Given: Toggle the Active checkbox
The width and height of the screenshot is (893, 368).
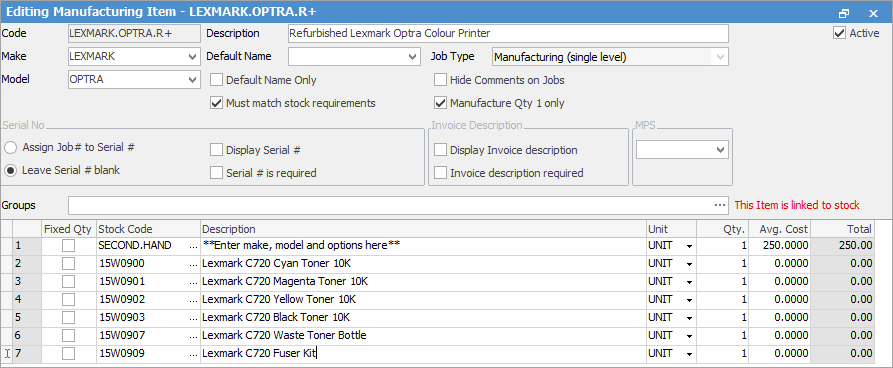Looking at the screenshot, I should coord(839,33).
